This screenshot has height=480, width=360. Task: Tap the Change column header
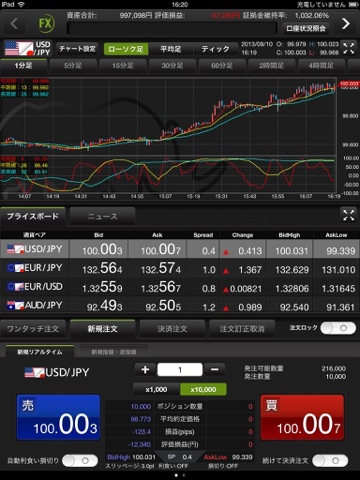[242, 235]
